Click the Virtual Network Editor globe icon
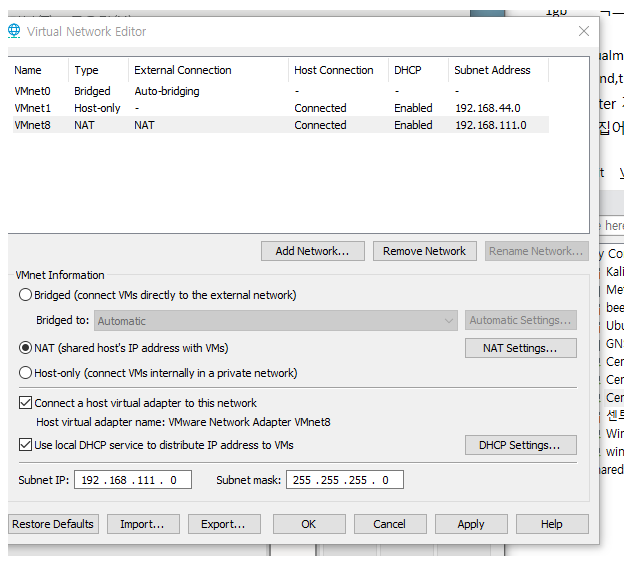This screenshot has width=628, height=564. pos(14,31)
